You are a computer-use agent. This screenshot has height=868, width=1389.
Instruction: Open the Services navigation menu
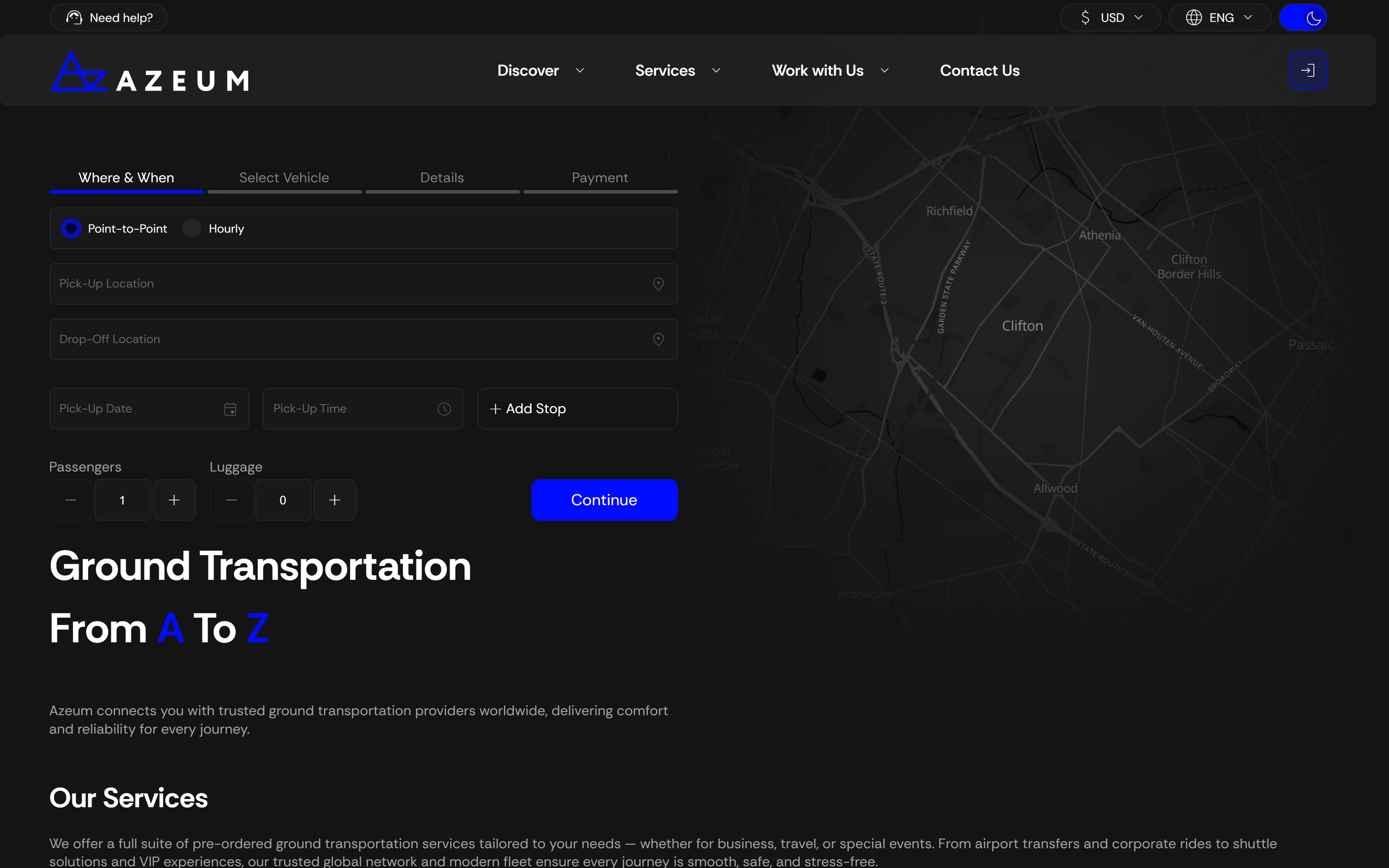665,71
